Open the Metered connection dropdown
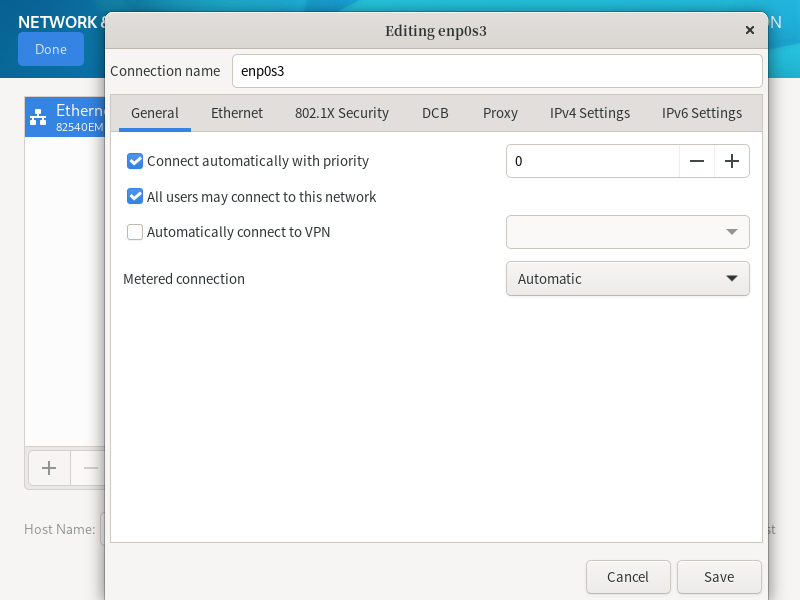This screenshot has width=800, height=600. coord(627,279)
